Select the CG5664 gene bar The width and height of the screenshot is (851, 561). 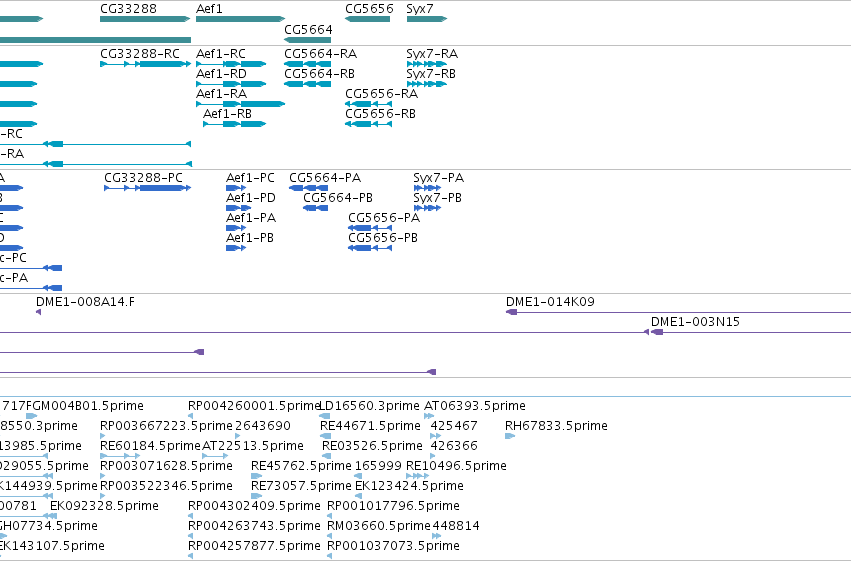(x=308, y=40)
